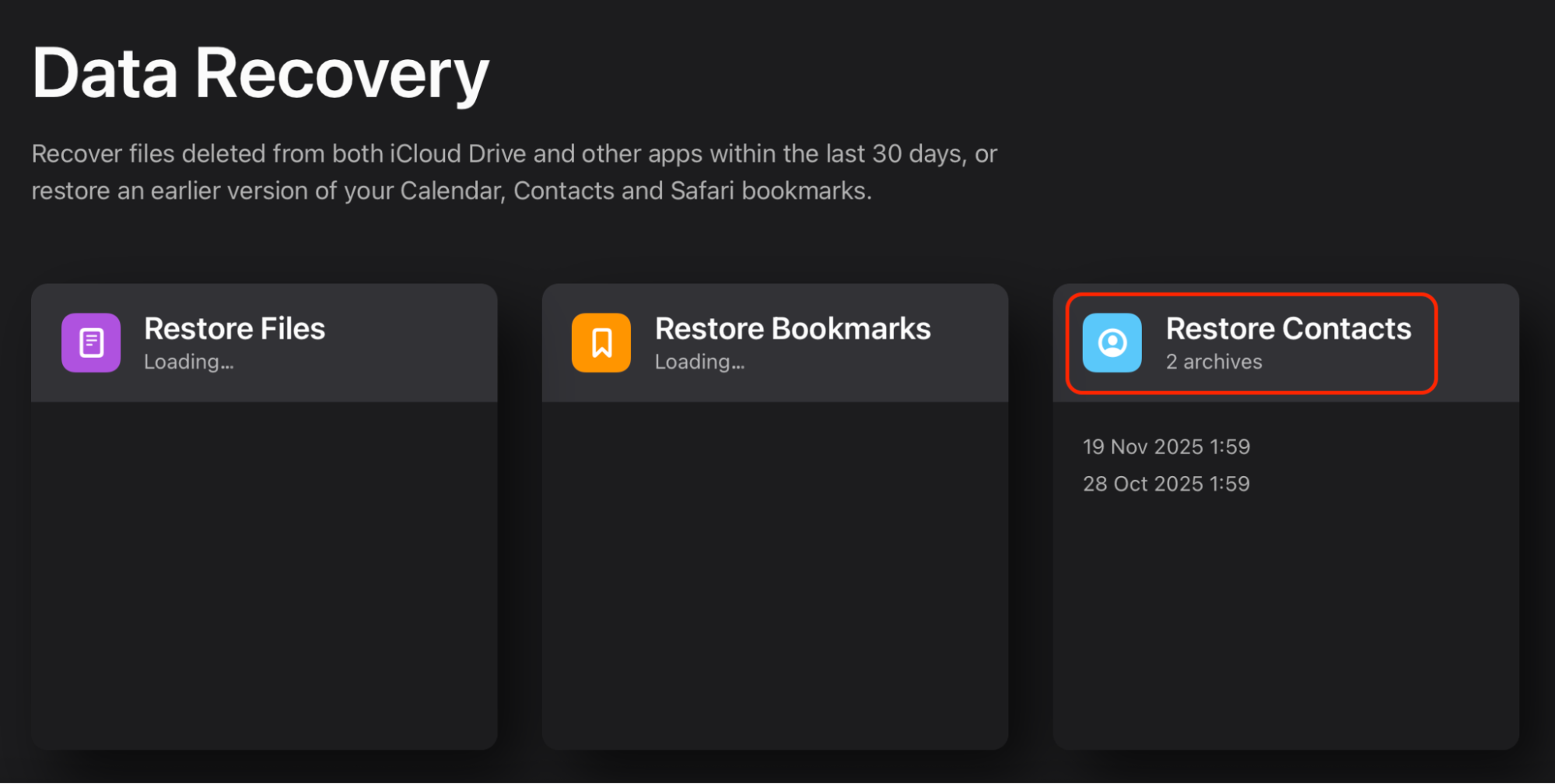Expand the Restore Files loading section
1555x784 pixels.
[x=264, y=342]
